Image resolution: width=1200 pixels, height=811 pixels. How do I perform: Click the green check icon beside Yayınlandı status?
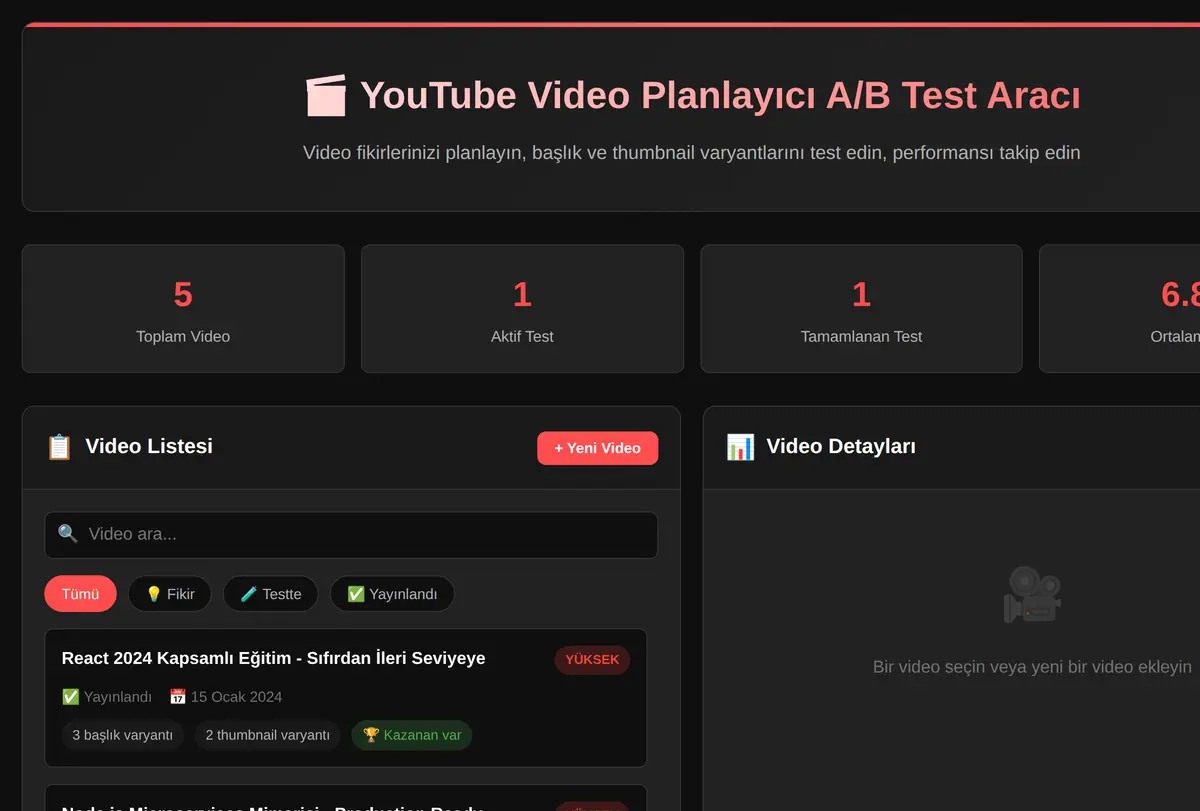click(70, 697)
